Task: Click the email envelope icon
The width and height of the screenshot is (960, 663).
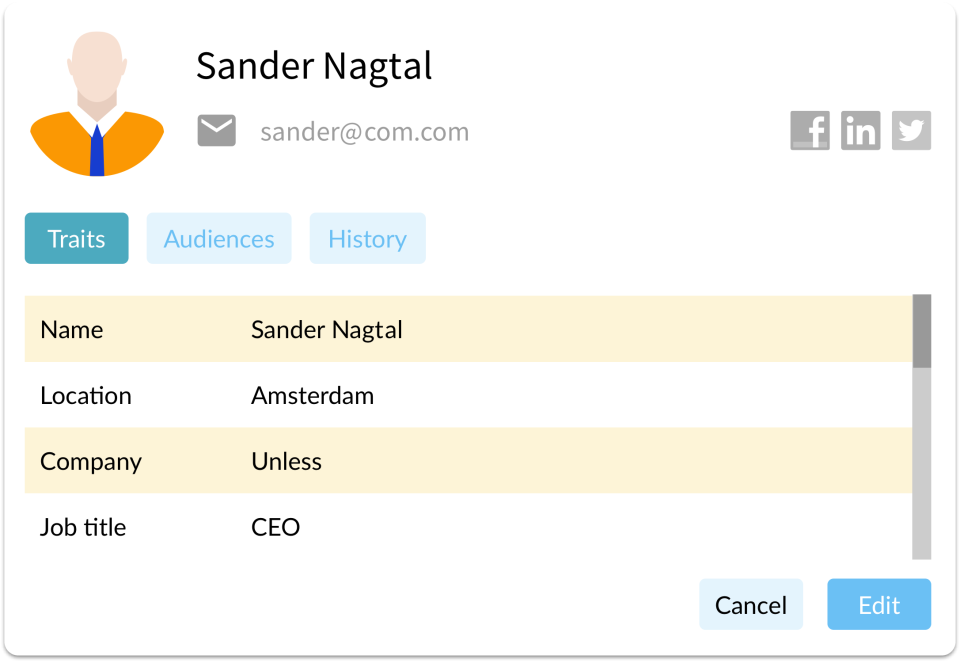Action: point(217,131)
